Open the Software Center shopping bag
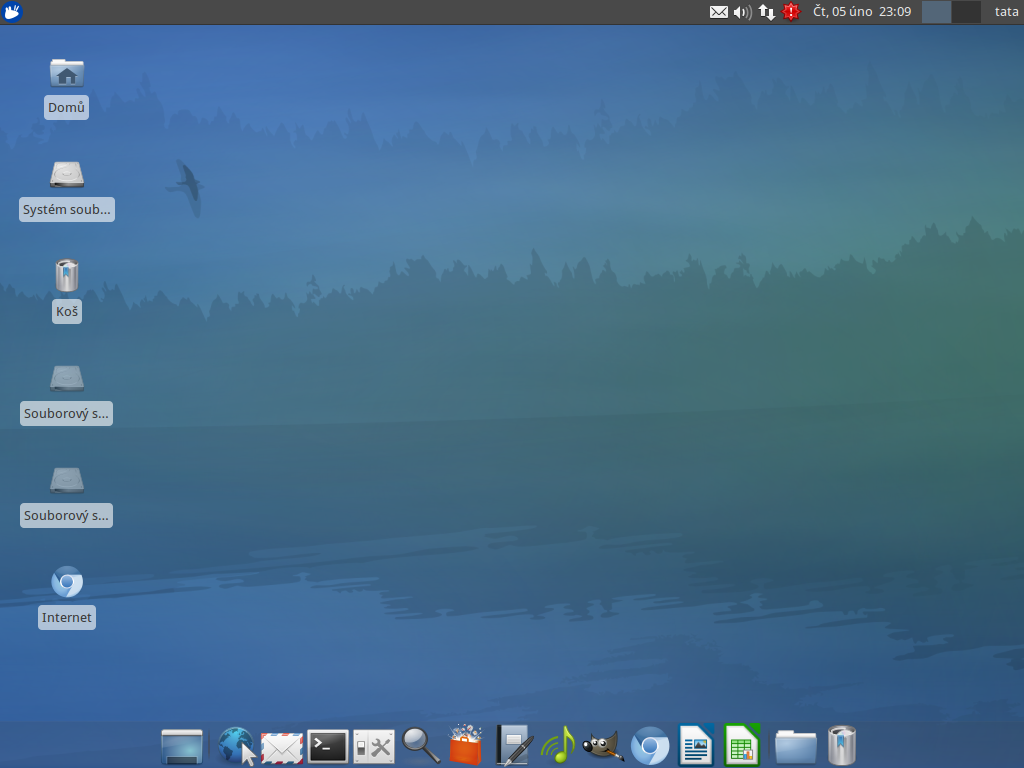1024x768 pixels. [x=466, y=744]
